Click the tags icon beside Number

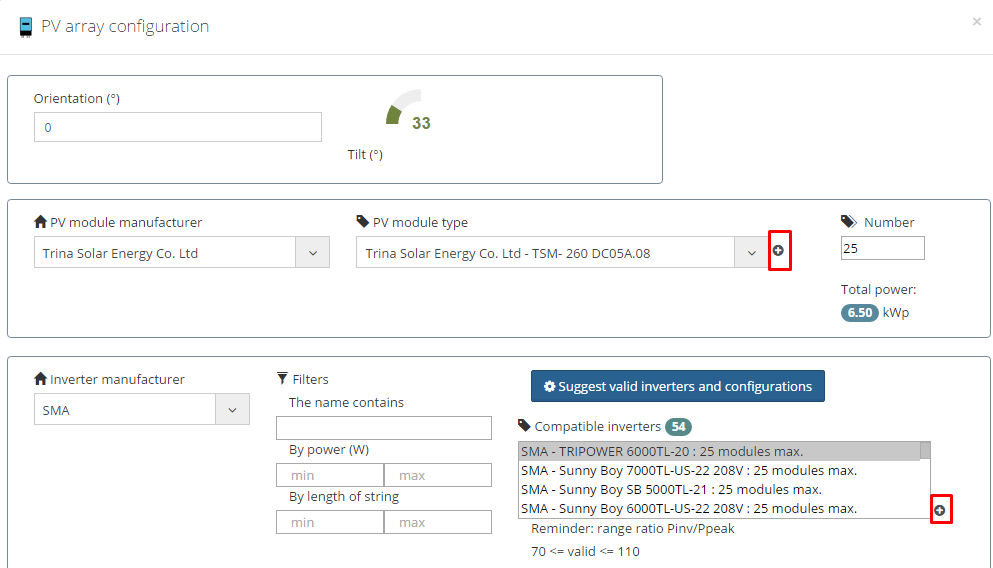tap(849, 222)
